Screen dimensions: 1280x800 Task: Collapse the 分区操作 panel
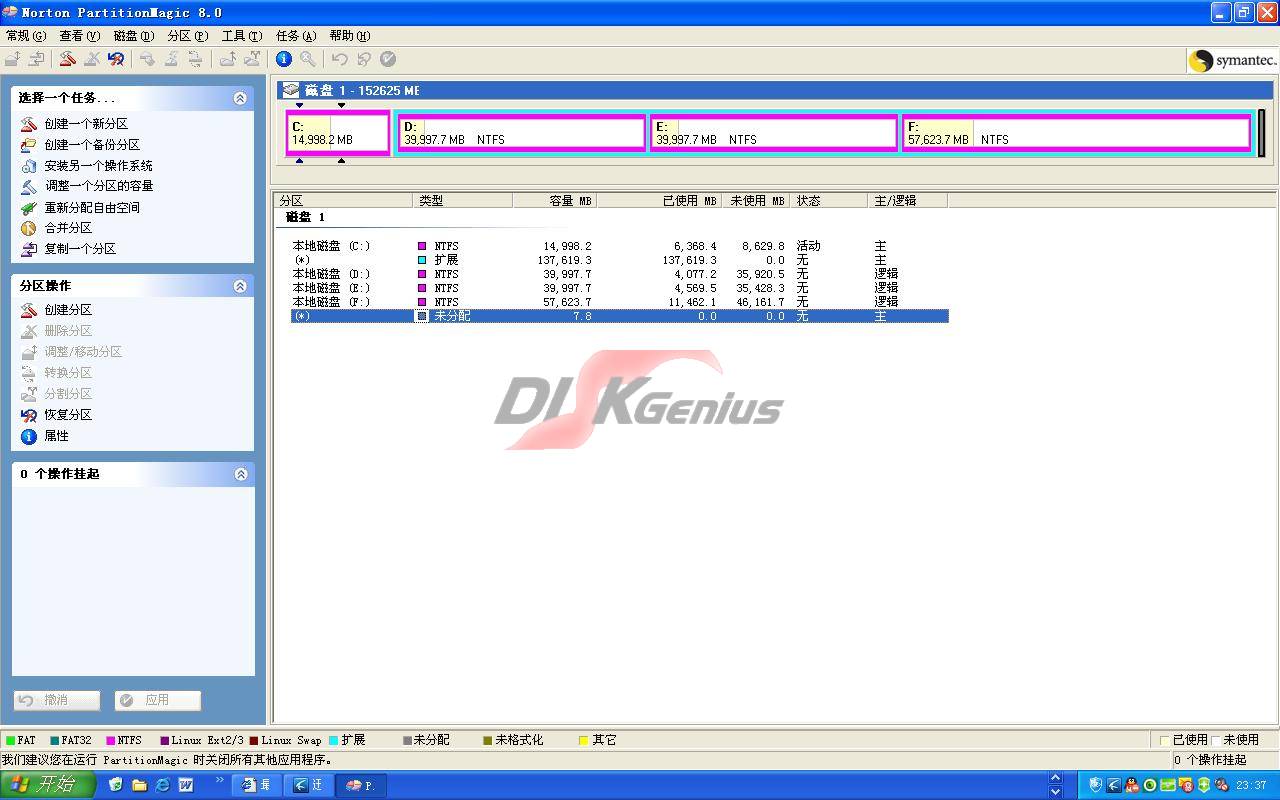point(240,286)
